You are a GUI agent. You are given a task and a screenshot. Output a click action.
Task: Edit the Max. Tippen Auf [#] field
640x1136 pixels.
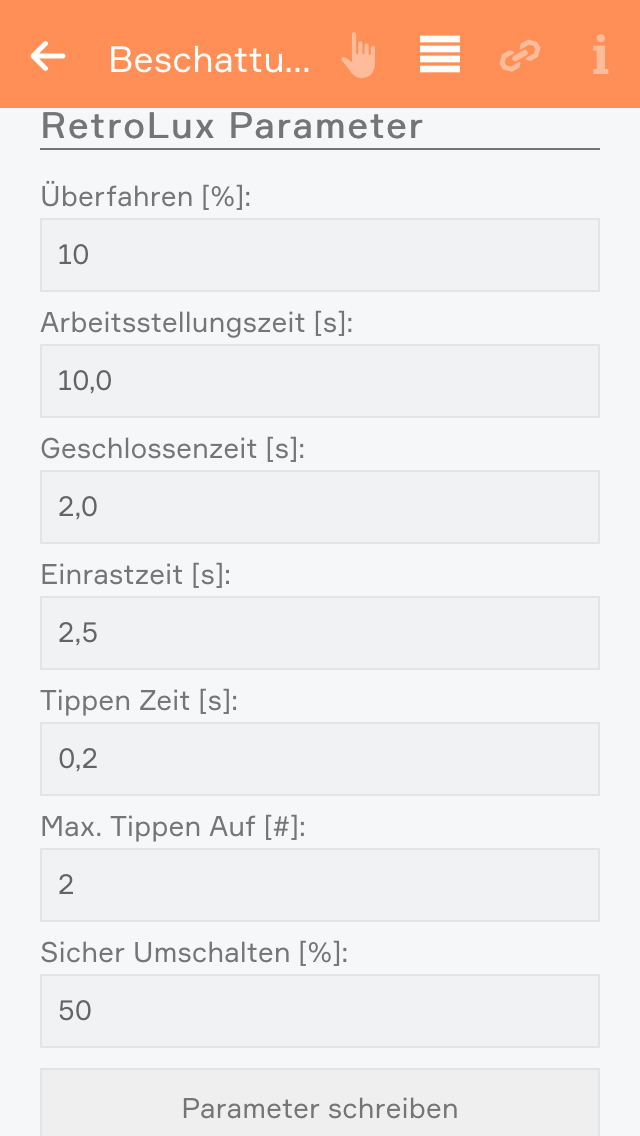(320, 885)
